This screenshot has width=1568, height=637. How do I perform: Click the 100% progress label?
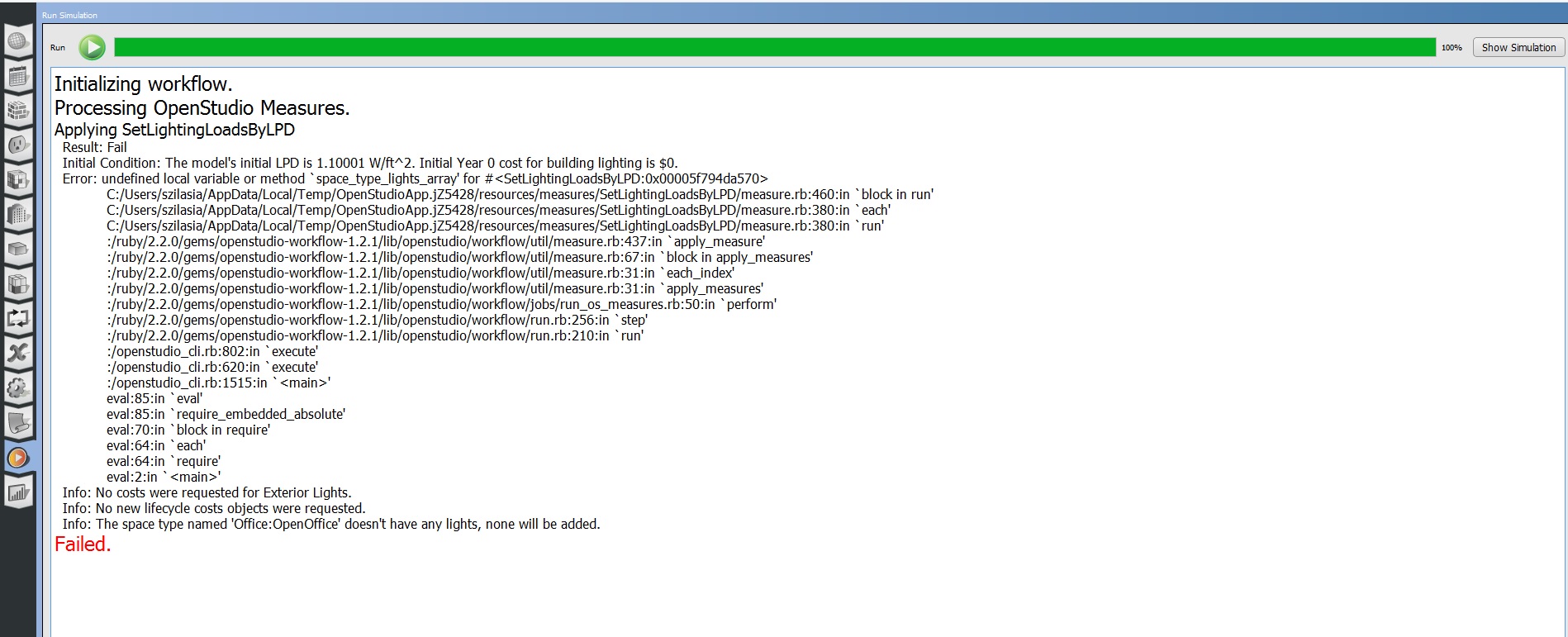(x=1452, y=48)
